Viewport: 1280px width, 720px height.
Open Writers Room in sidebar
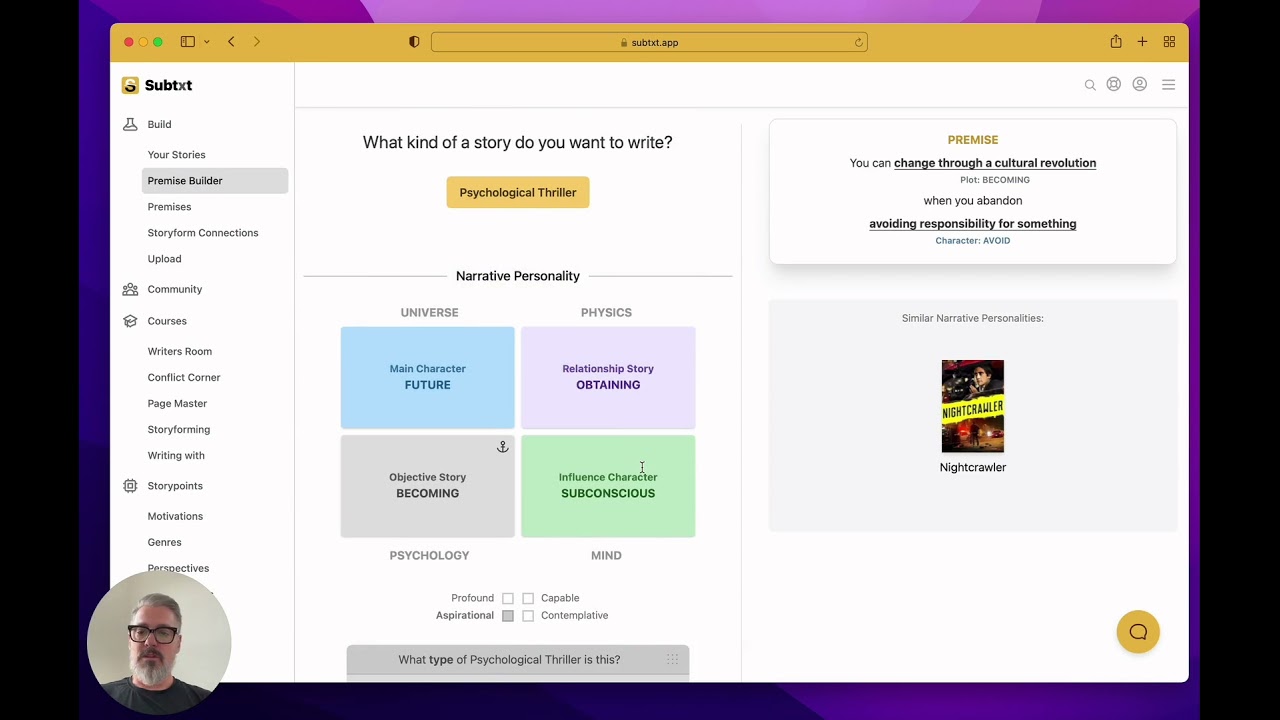(x=180, y=352)
